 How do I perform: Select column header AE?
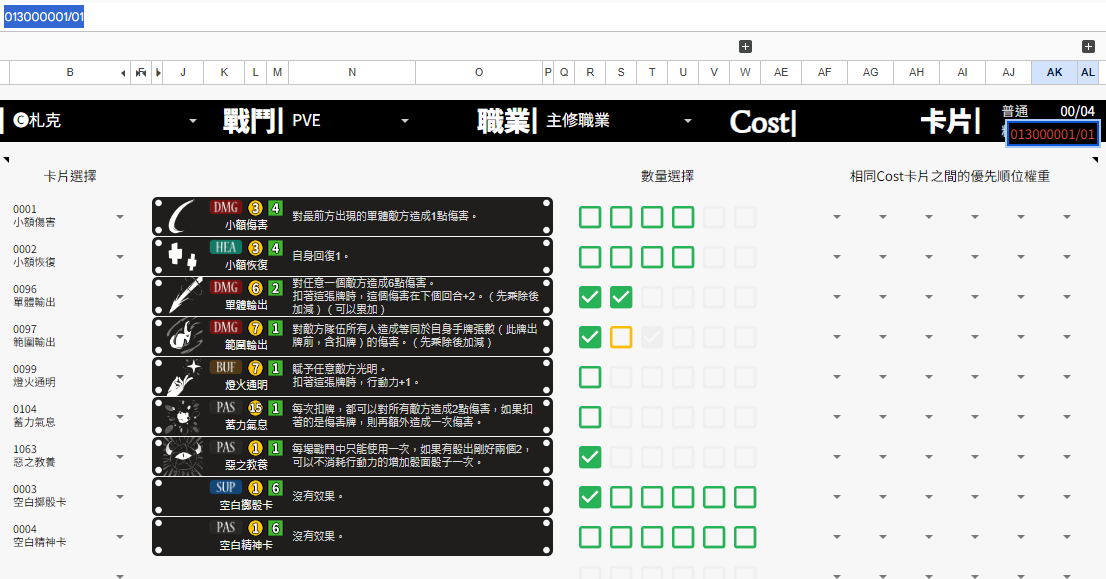coord(781,73)
